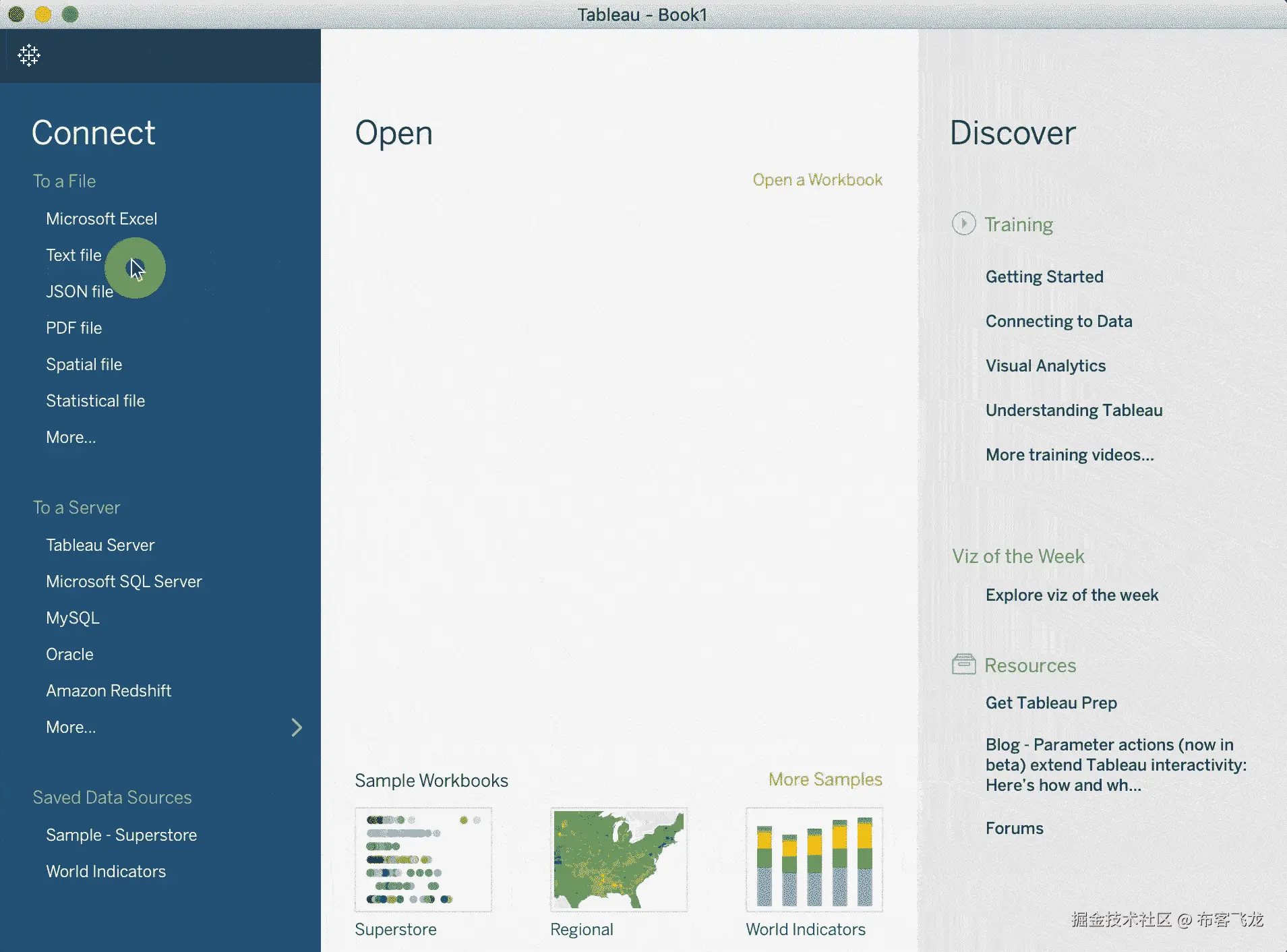Open the Parameter actions blog post
Viewport: 1287px width, 952px height.
[1116, 765]
